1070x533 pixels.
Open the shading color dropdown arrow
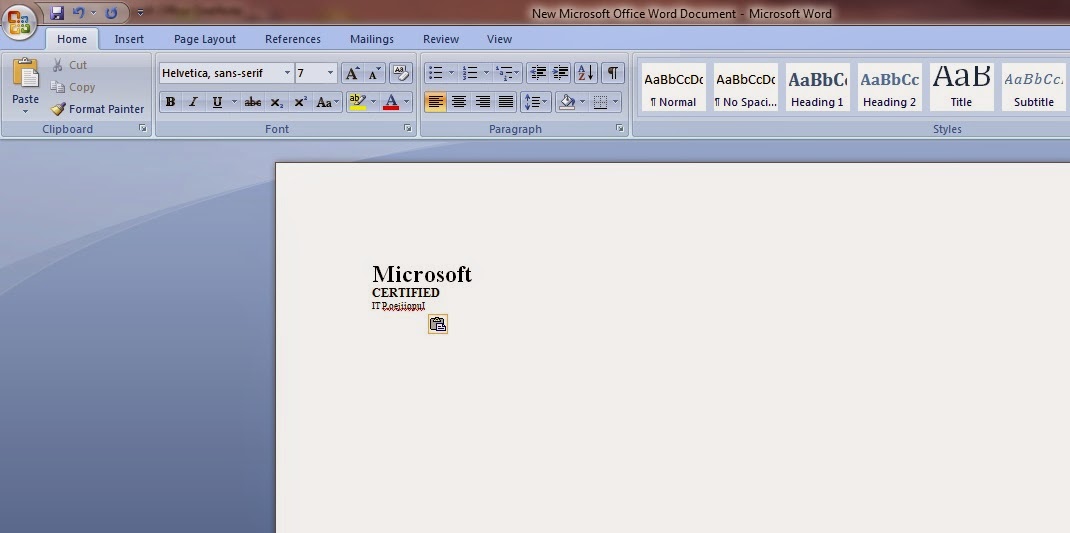click(582, 102)
